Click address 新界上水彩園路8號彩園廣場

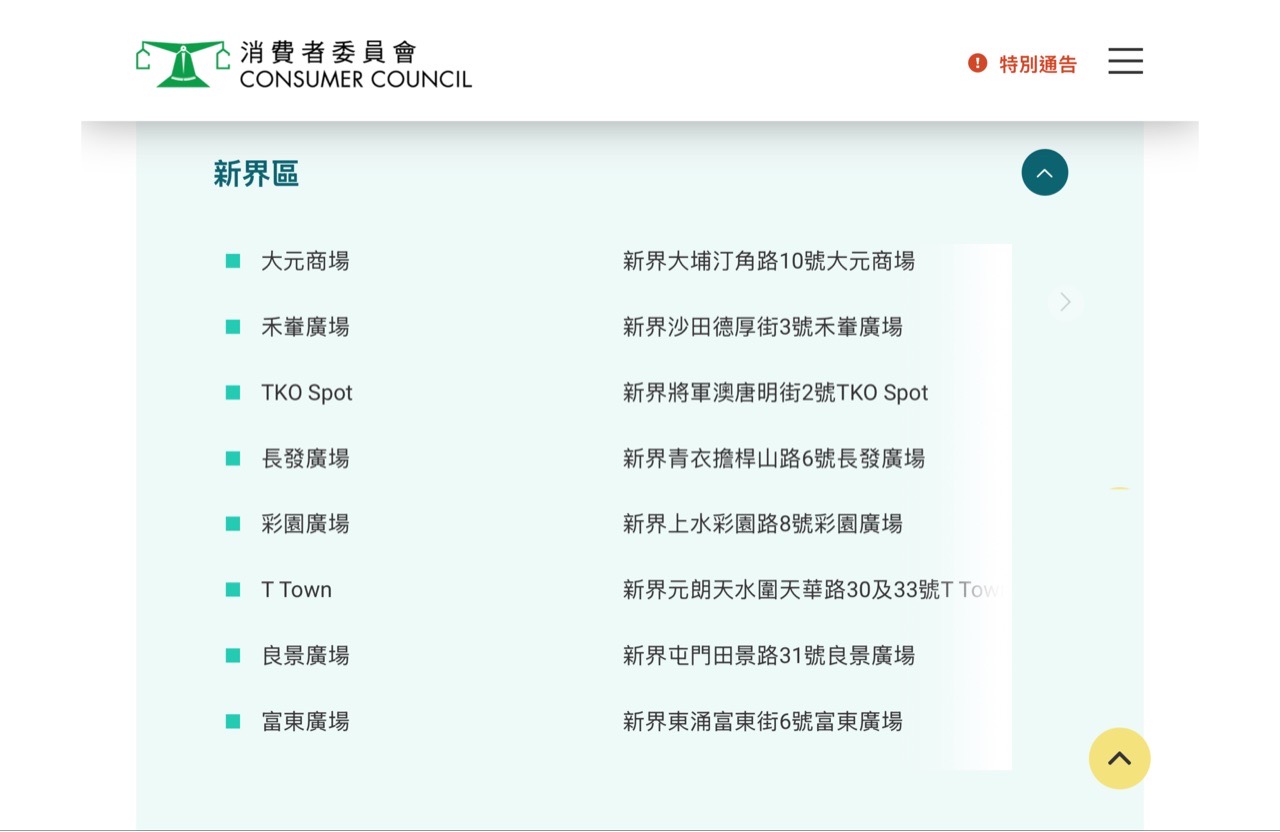763,524
